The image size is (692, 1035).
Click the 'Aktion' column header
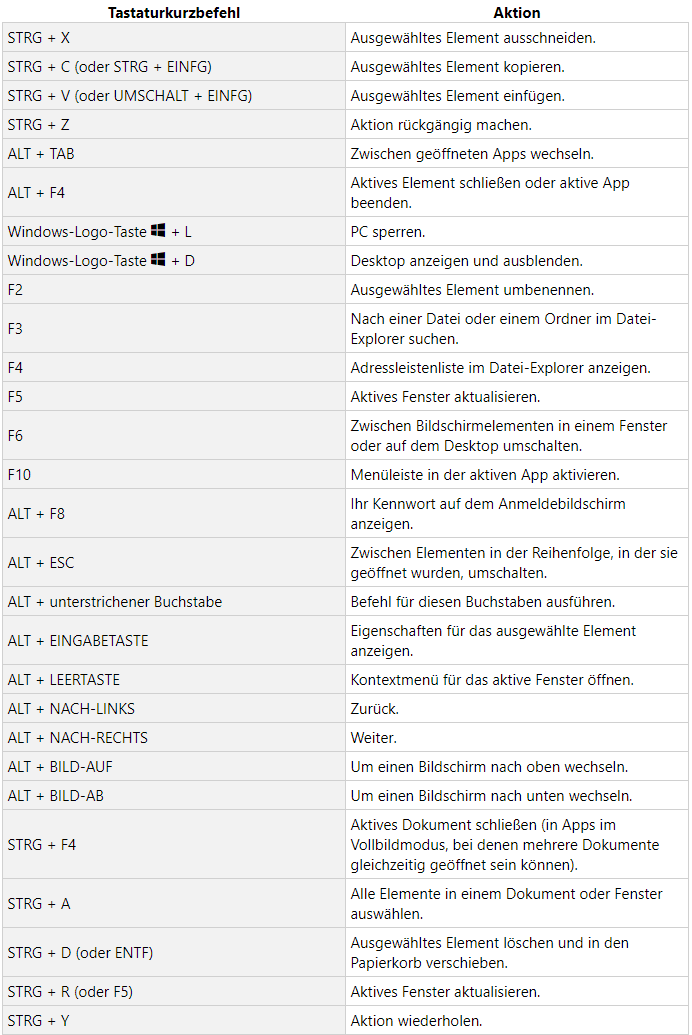[x=517, y=13]
